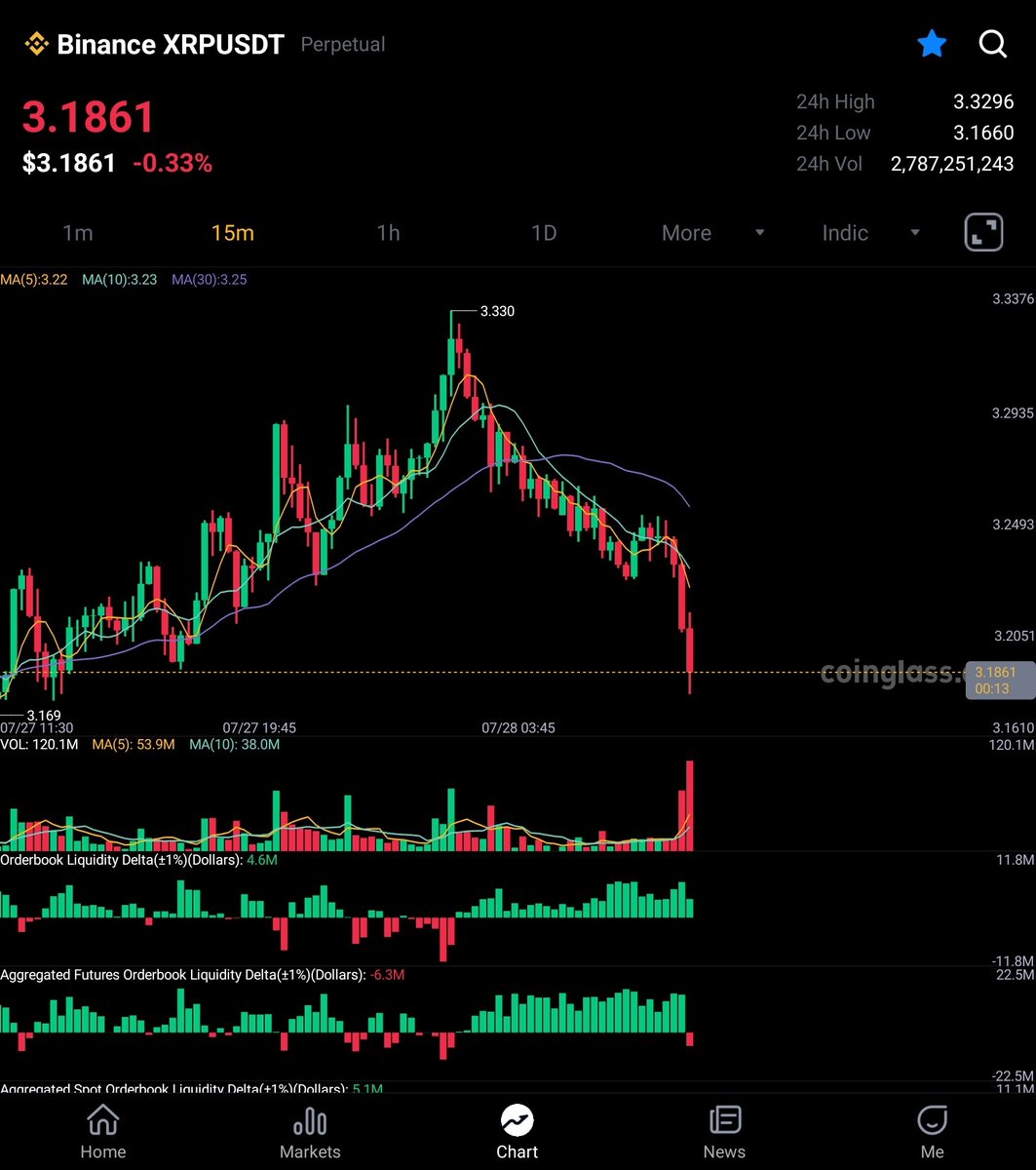Image resolution: width=1036 pixels, height=1170 pixels.
Task: Tap the 24h High value 3.3296
Action: 982,101
